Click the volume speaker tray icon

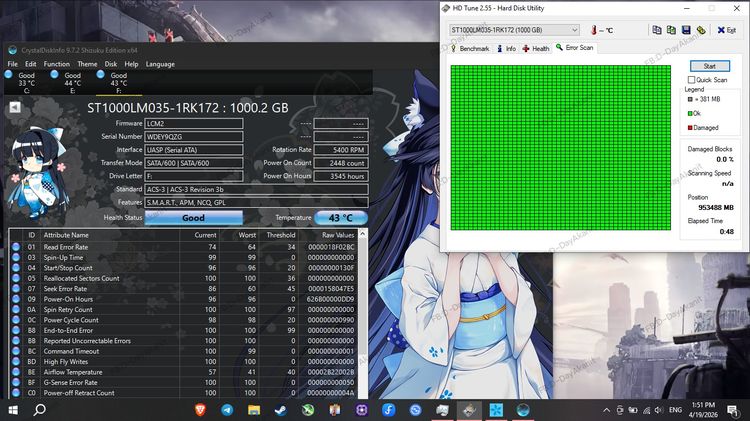click(659, 410)
